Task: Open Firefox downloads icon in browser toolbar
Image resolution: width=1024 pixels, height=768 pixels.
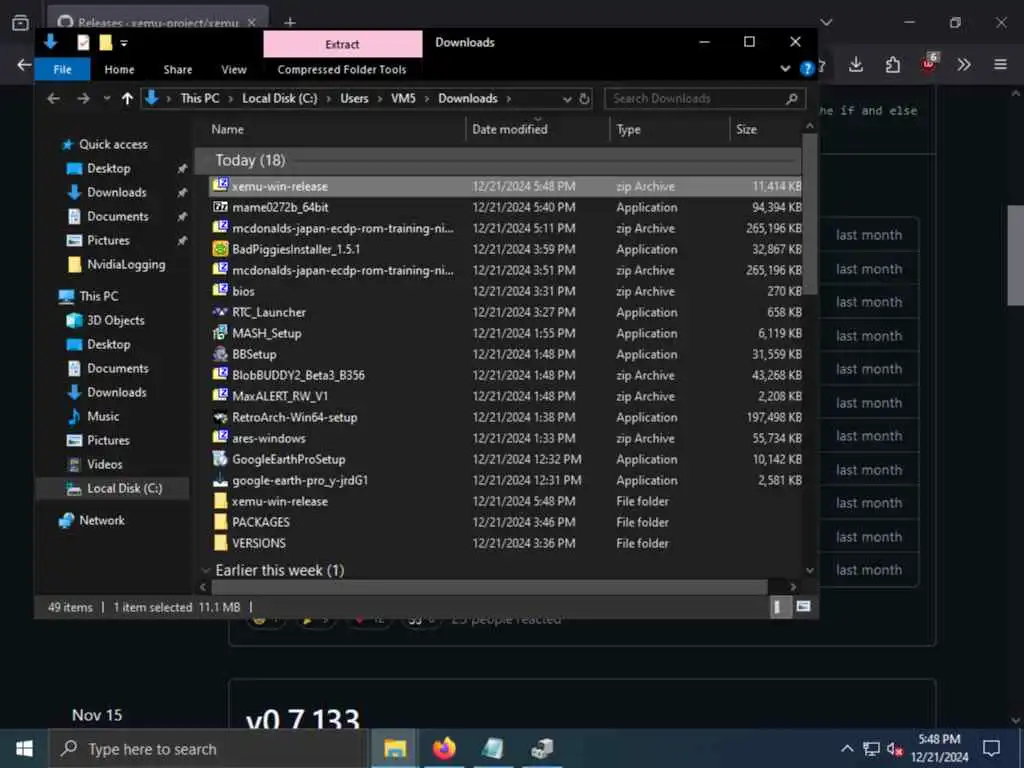Action: point(856,64)
